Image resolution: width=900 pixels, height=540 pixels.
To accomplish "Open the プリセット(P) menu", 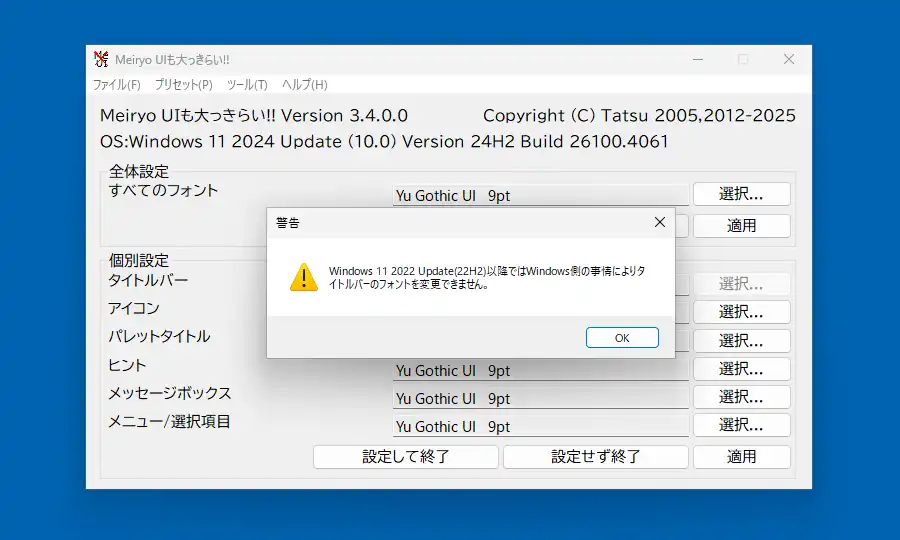I will (x=184, y=85).
